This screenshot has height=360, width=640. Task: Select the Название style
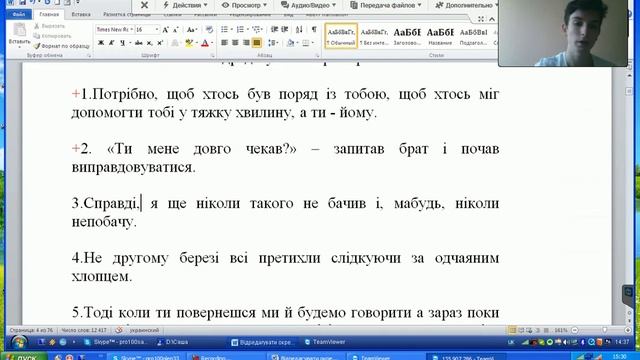point(440,36)
